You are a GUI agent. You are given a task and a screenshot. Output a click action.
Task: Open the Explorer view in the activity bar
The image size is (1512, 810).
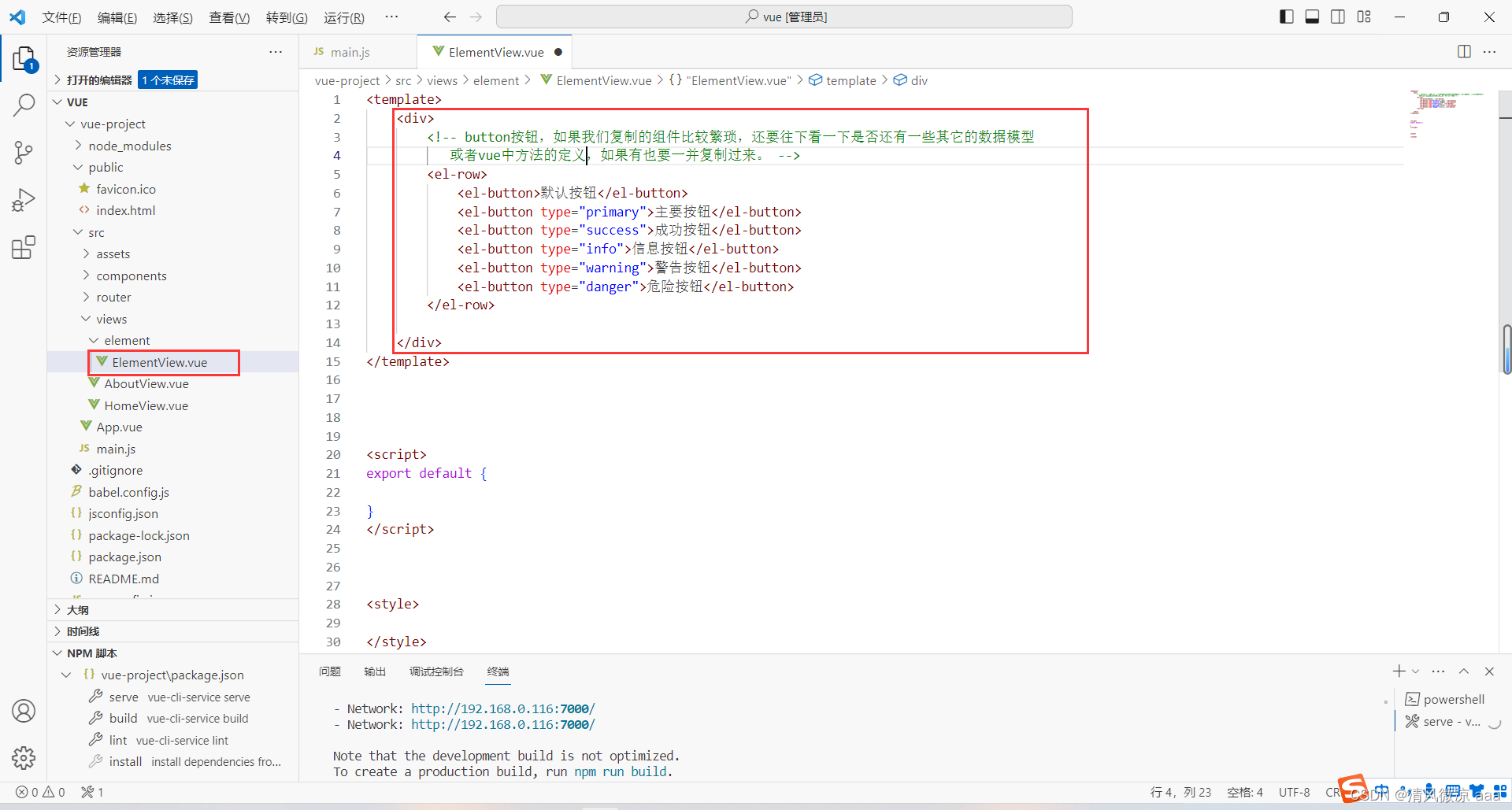tap(24, 59)
